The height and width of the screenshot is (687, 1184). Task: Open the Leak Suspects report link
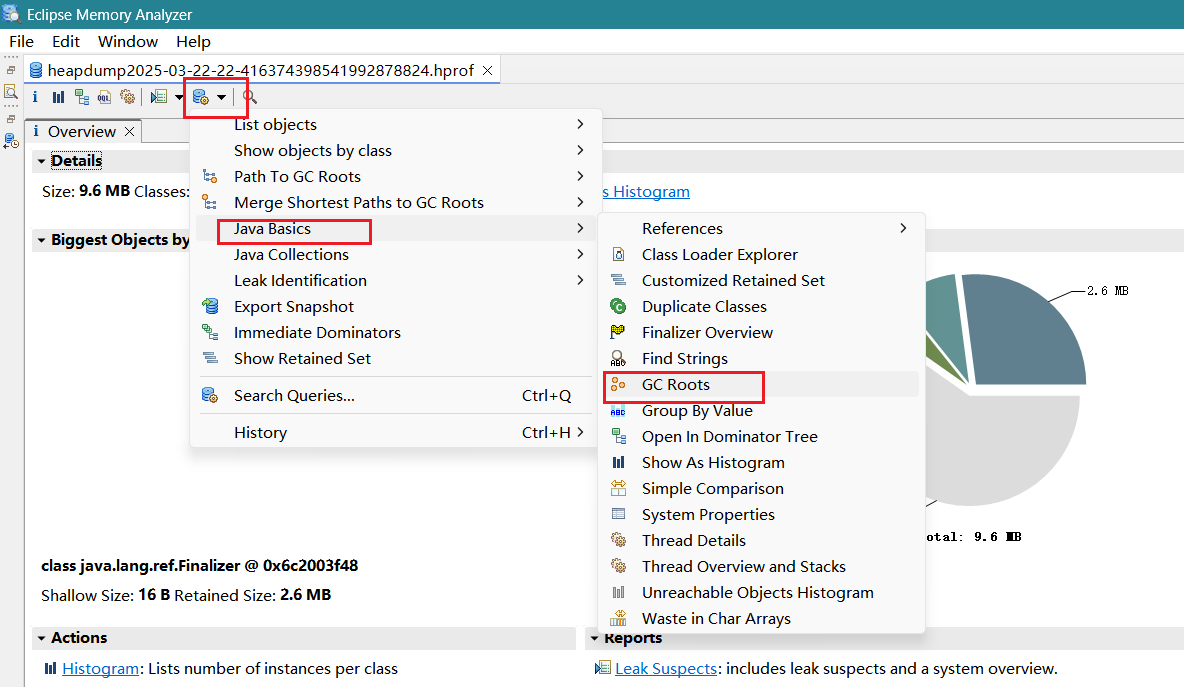point(665,669)
